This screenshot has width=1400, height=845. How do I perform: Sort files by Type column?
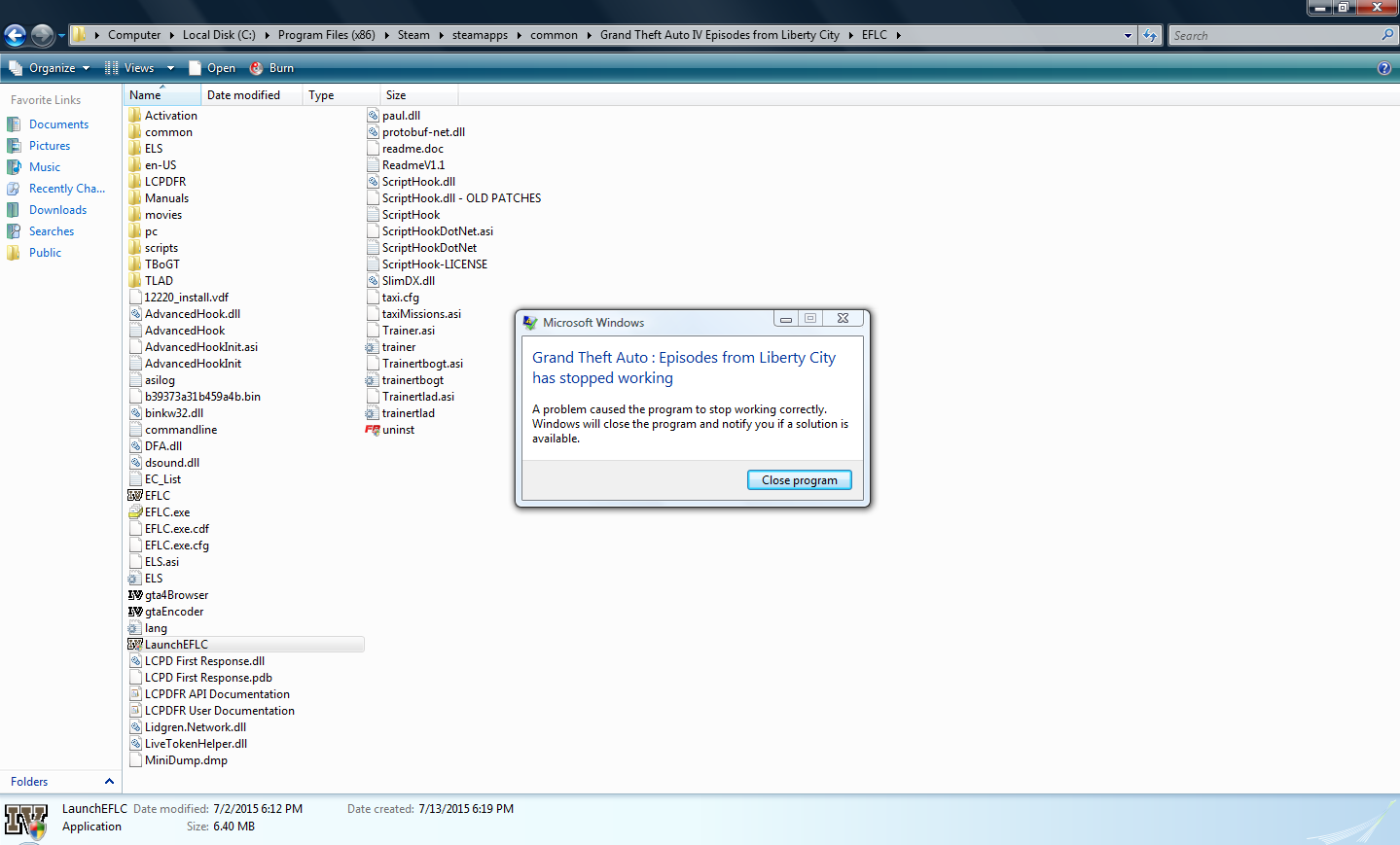[x=341, y=95]
